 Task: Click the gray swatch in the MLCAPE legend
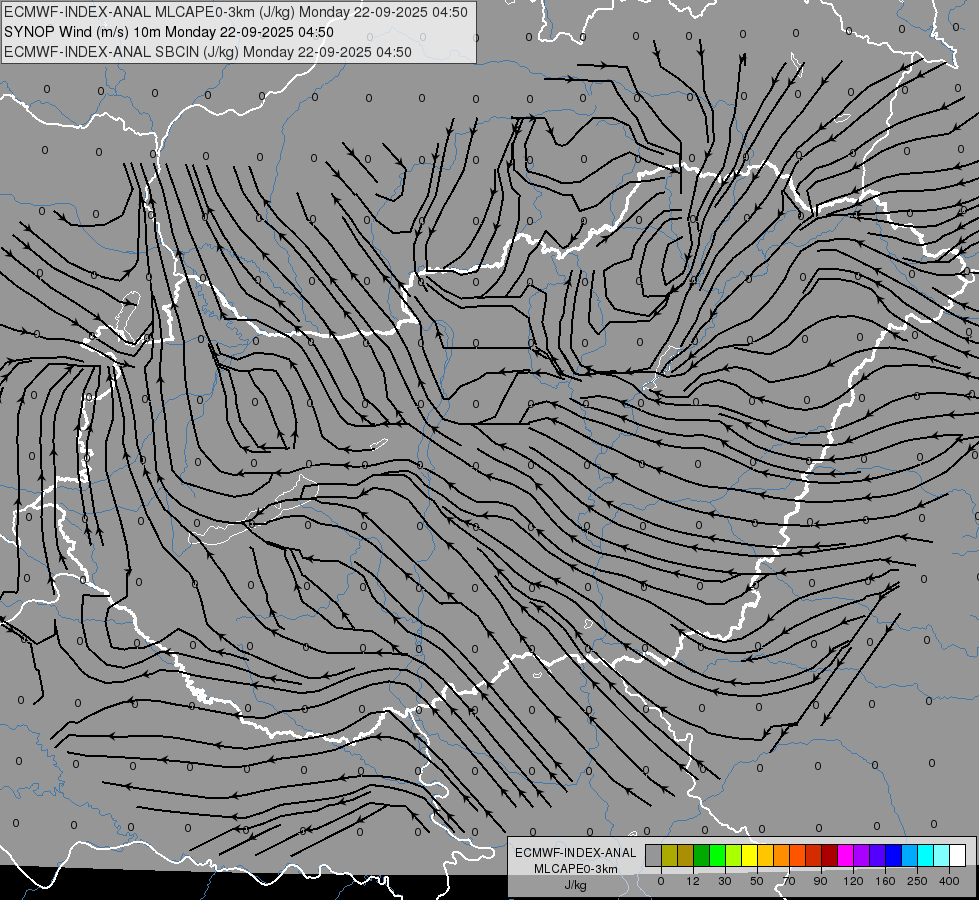click(654, 855)
